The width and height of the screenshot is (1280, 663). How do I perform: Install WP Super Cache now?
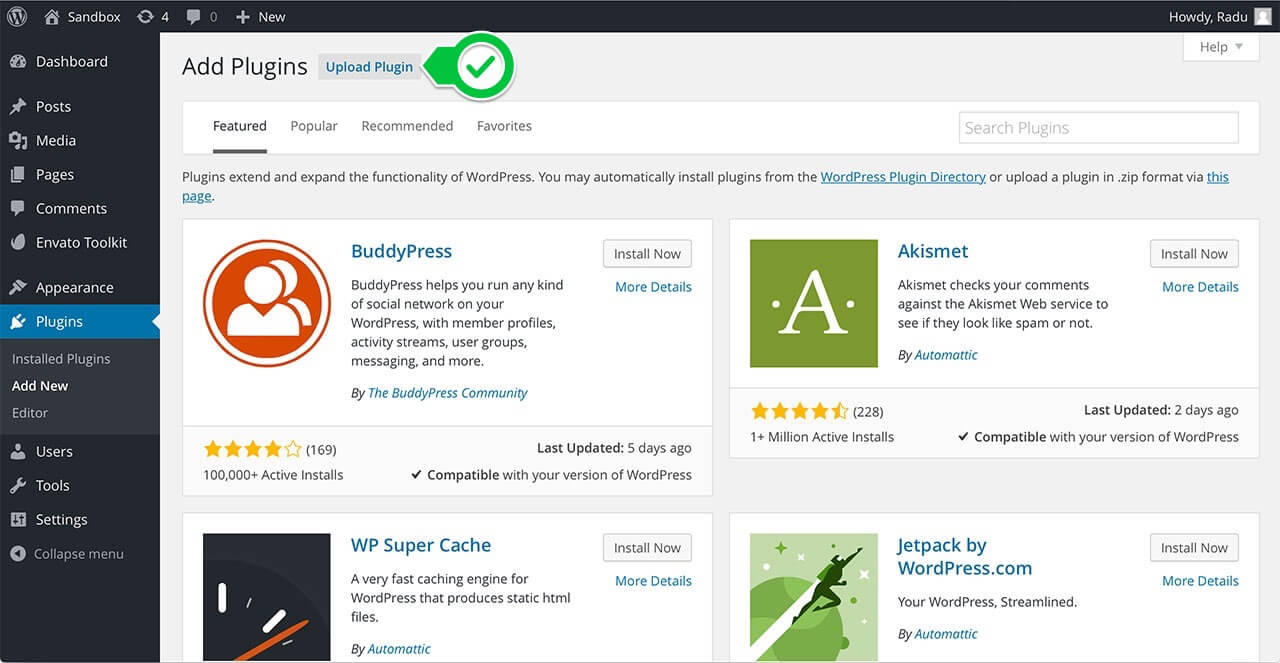(647, 548)
